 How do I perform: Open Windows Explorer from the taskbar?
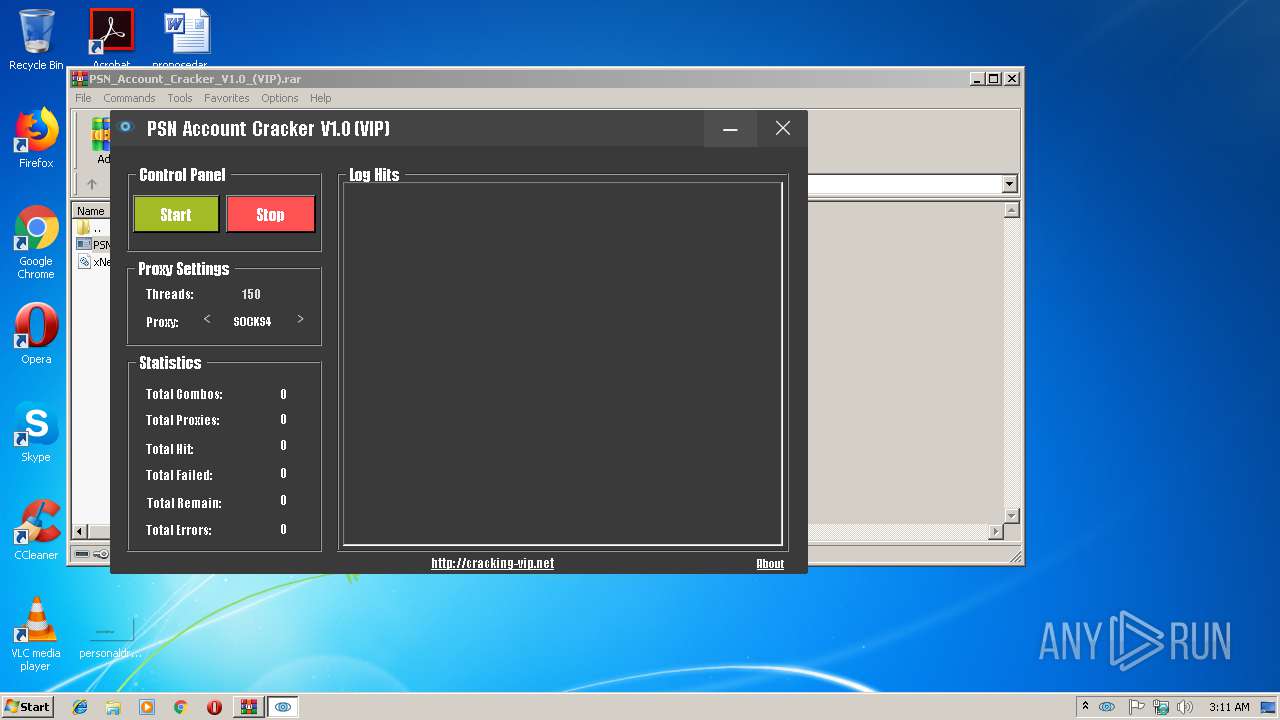113,707
